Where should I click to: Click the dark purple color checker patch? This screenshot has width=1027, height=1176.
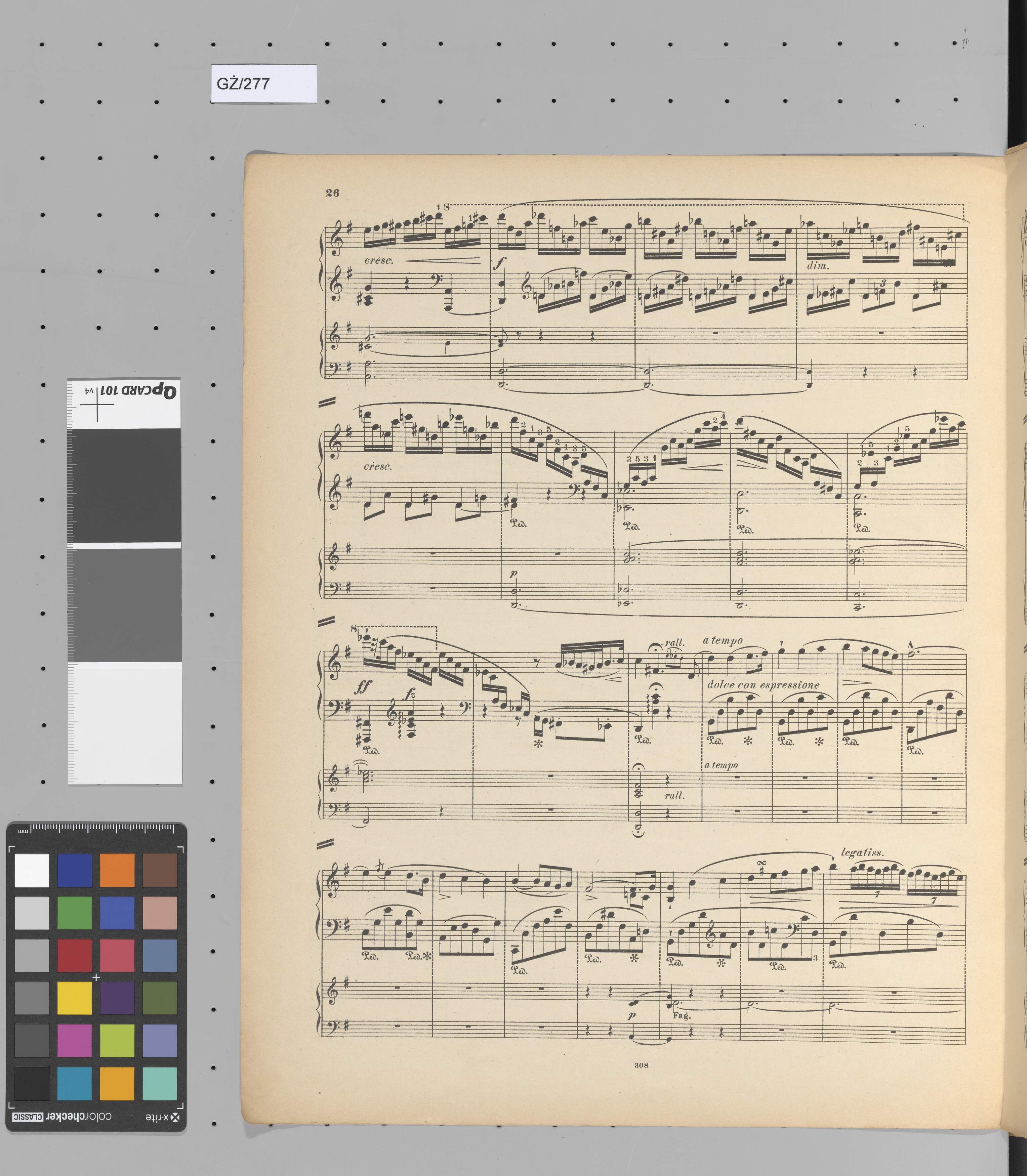(x=117, y=998)
